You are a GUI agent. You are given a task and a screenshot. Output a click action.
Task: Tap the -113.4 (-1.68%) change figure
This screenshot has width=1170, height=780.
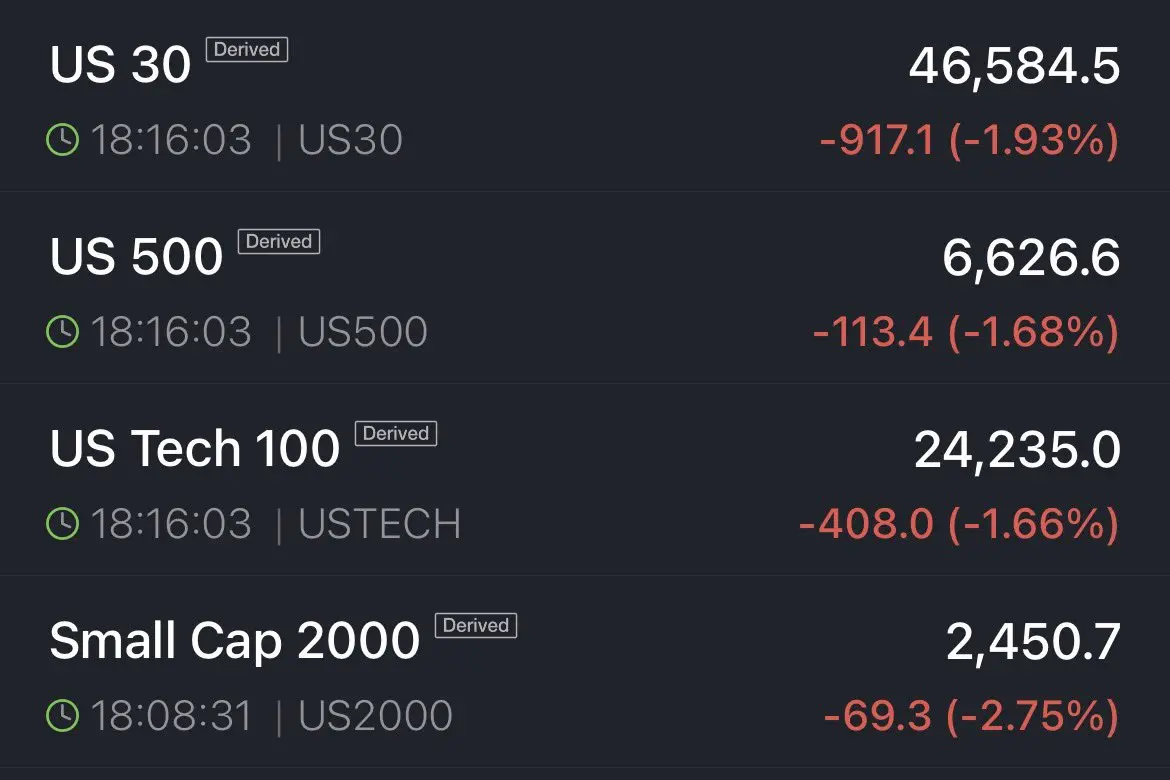(965, 332)
